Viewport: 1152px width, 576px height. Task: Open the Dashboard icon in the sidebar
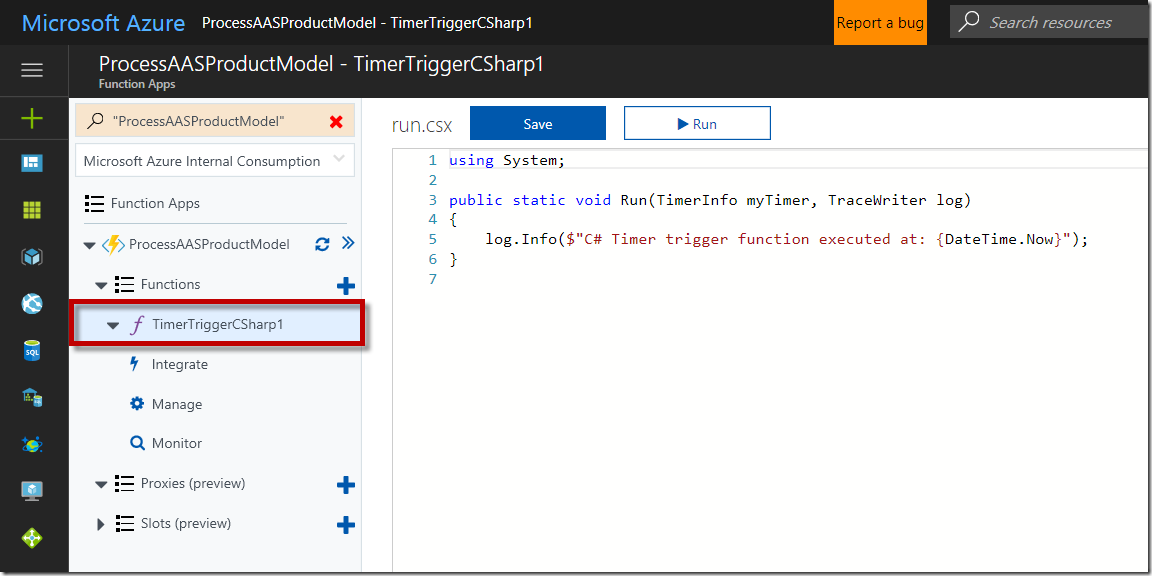pyautogui.click(x=32, y=163)
